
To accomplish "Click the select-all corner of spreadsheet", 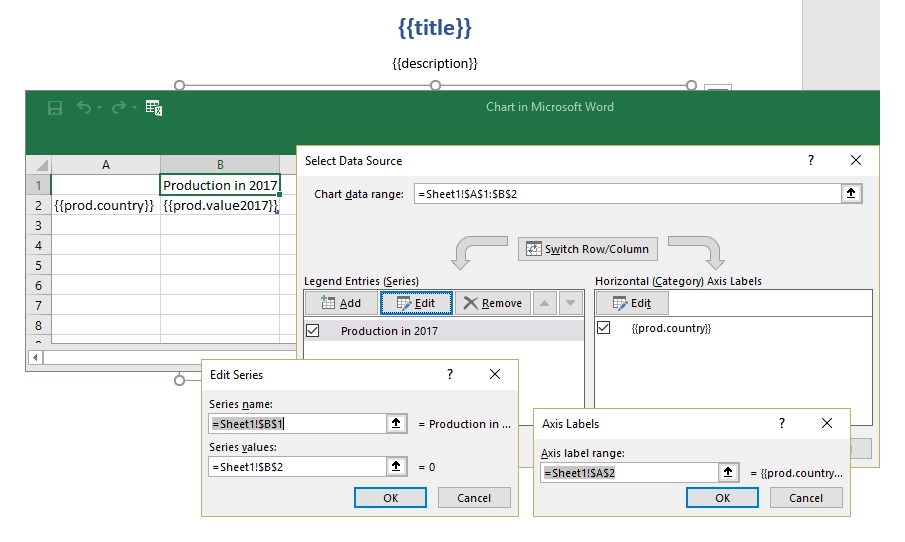I will click(x=39, y=165).
